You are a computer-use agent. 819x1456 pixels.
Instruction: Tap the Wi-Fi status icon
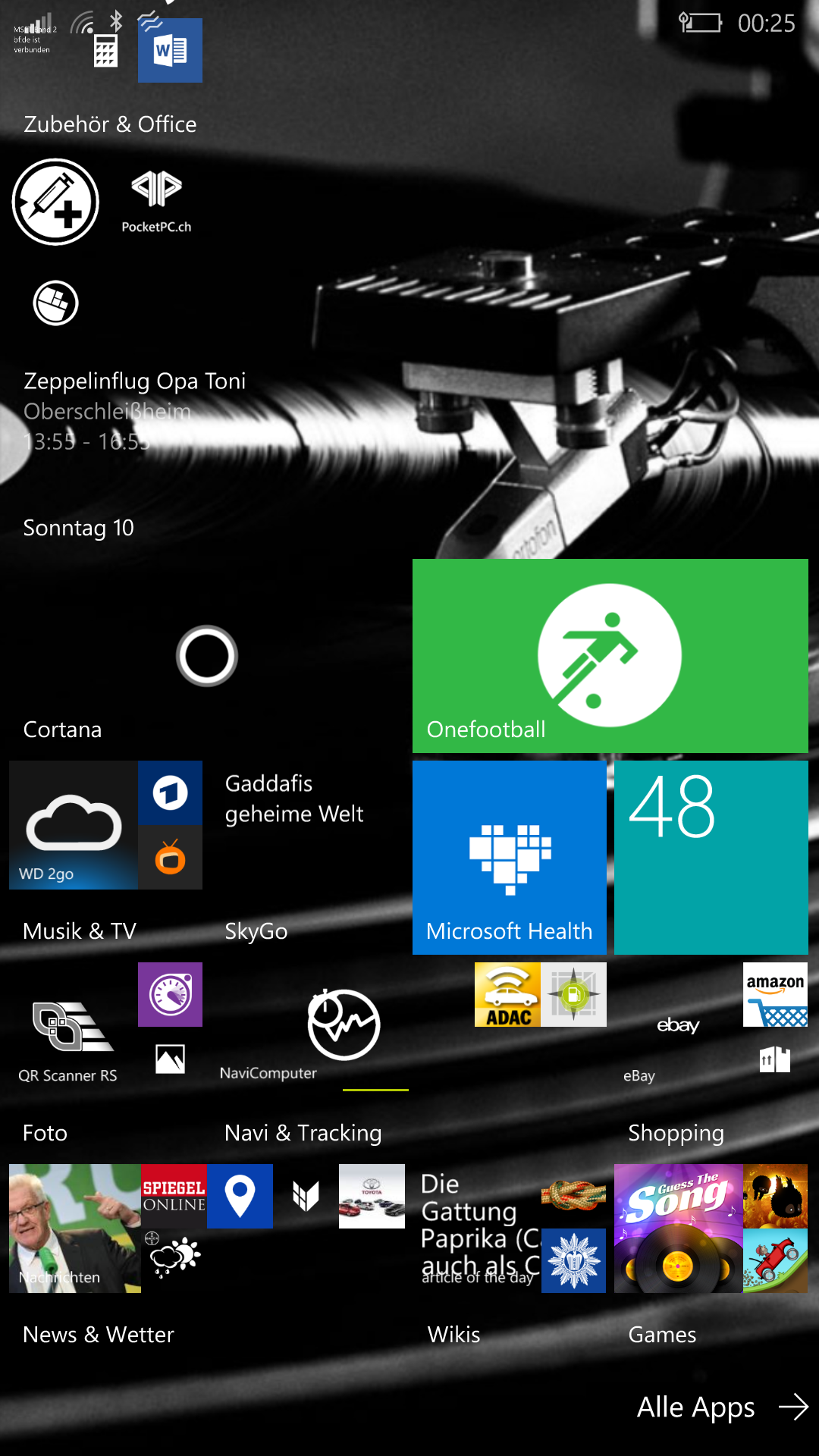pyautogui.click(x=83, y=22)
